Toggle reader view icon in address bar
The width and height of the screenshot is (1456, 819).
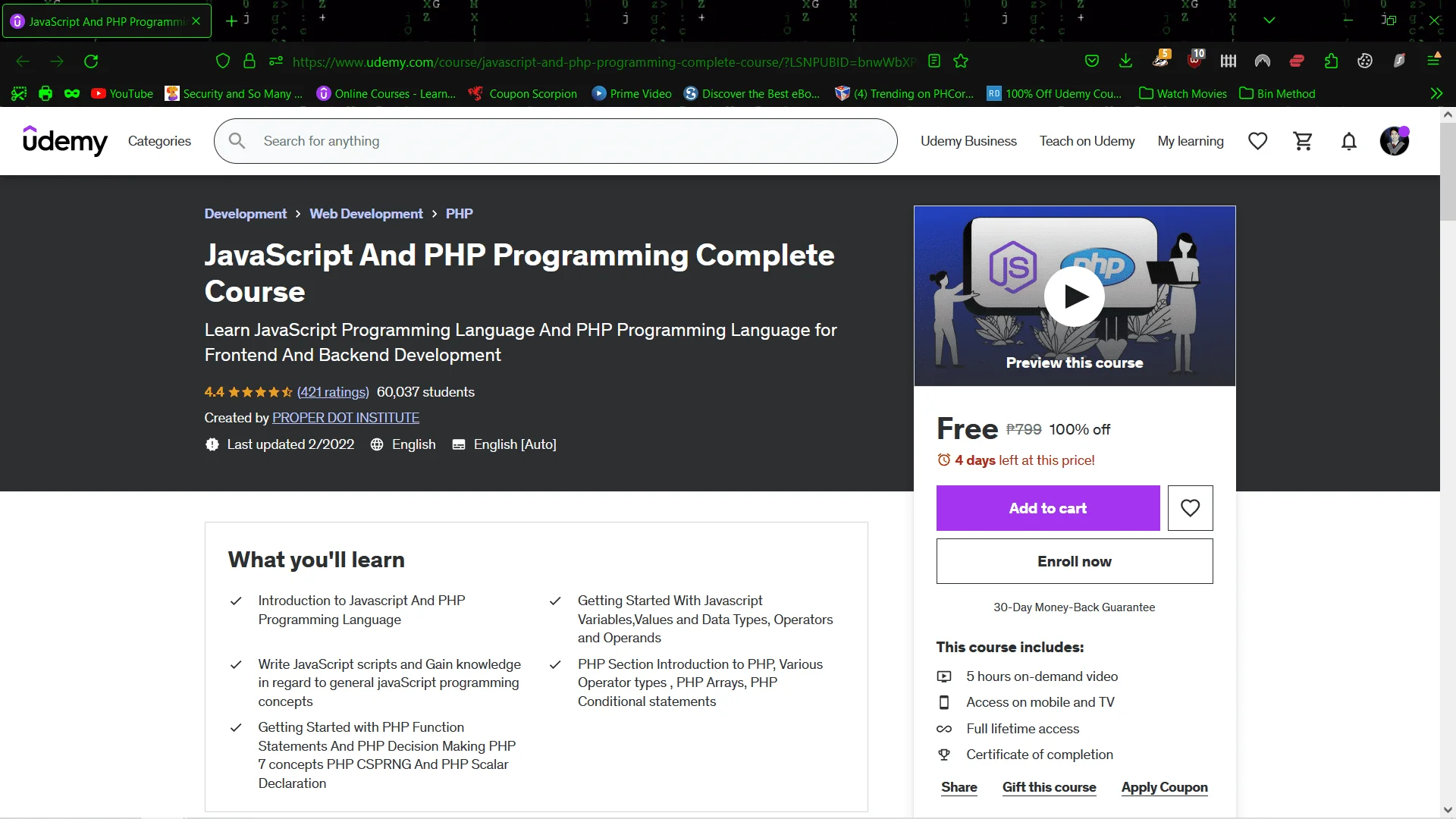[934, 61]
